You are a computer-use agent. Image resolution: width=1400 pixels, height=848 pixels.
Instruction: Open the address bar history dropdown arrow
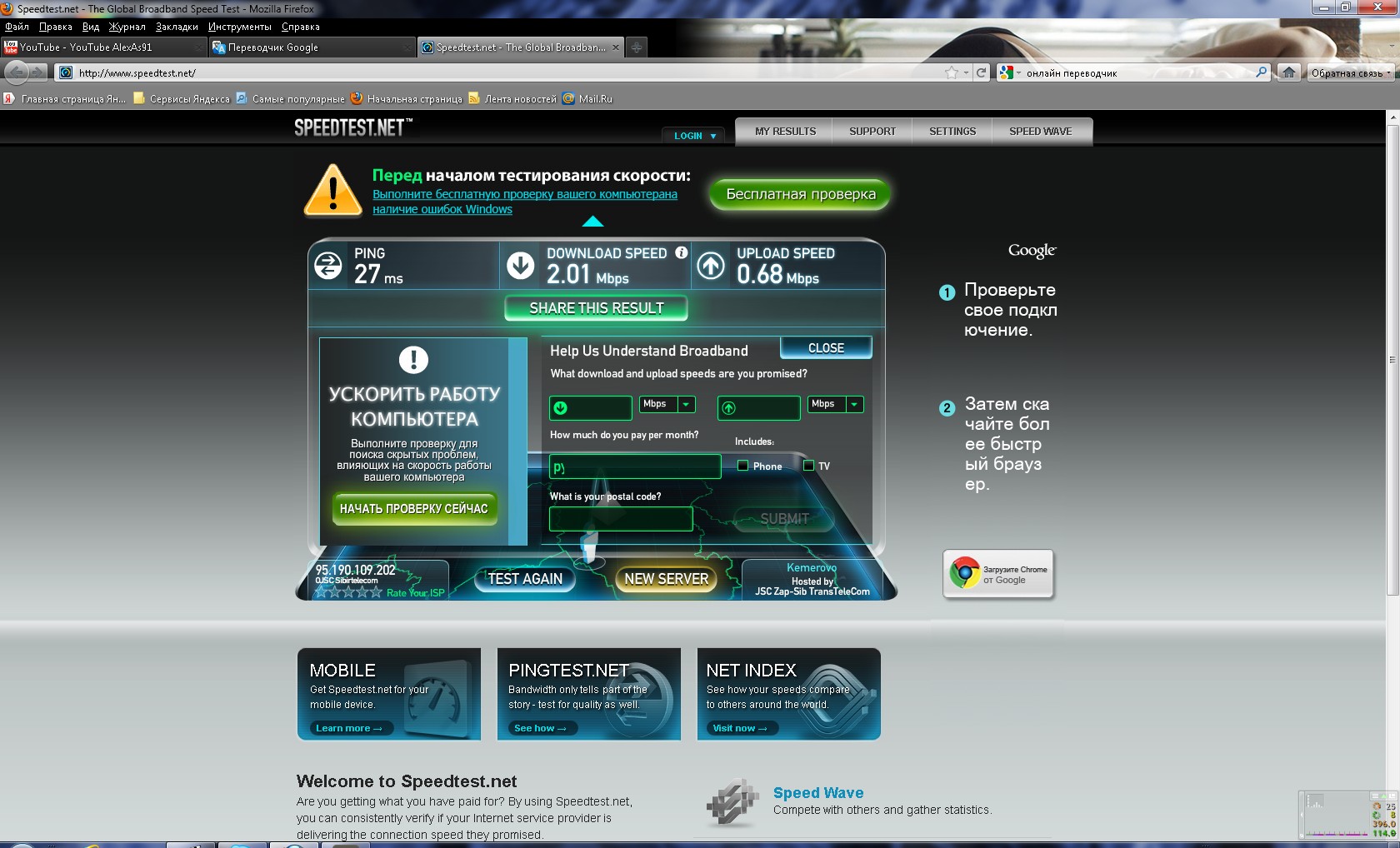point(966,72)
